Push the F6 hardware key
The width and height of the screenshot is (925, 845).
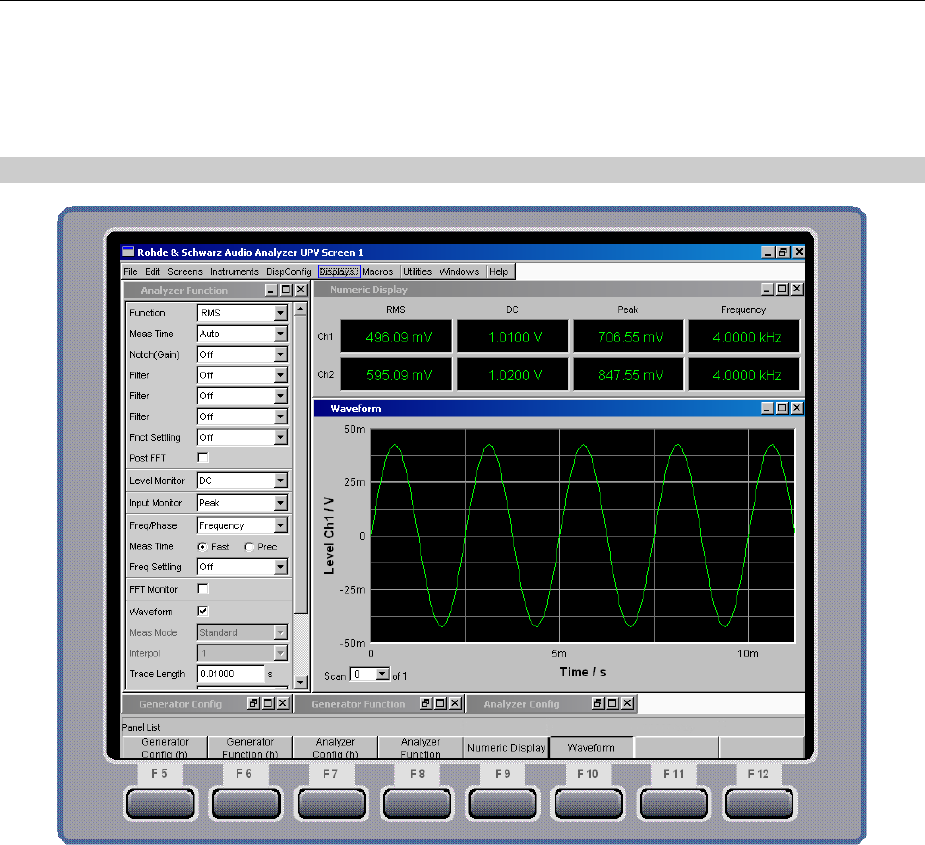coord(246,804)
